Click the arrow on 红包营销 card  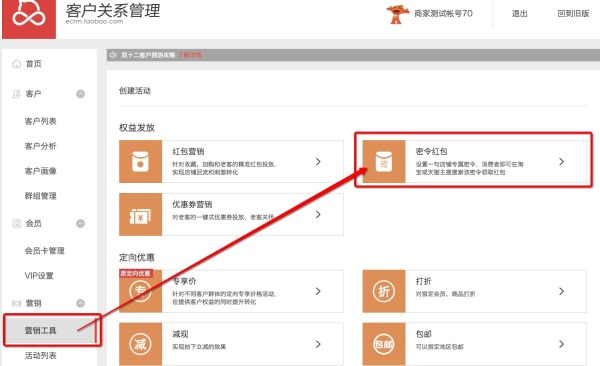click(318, 162)
